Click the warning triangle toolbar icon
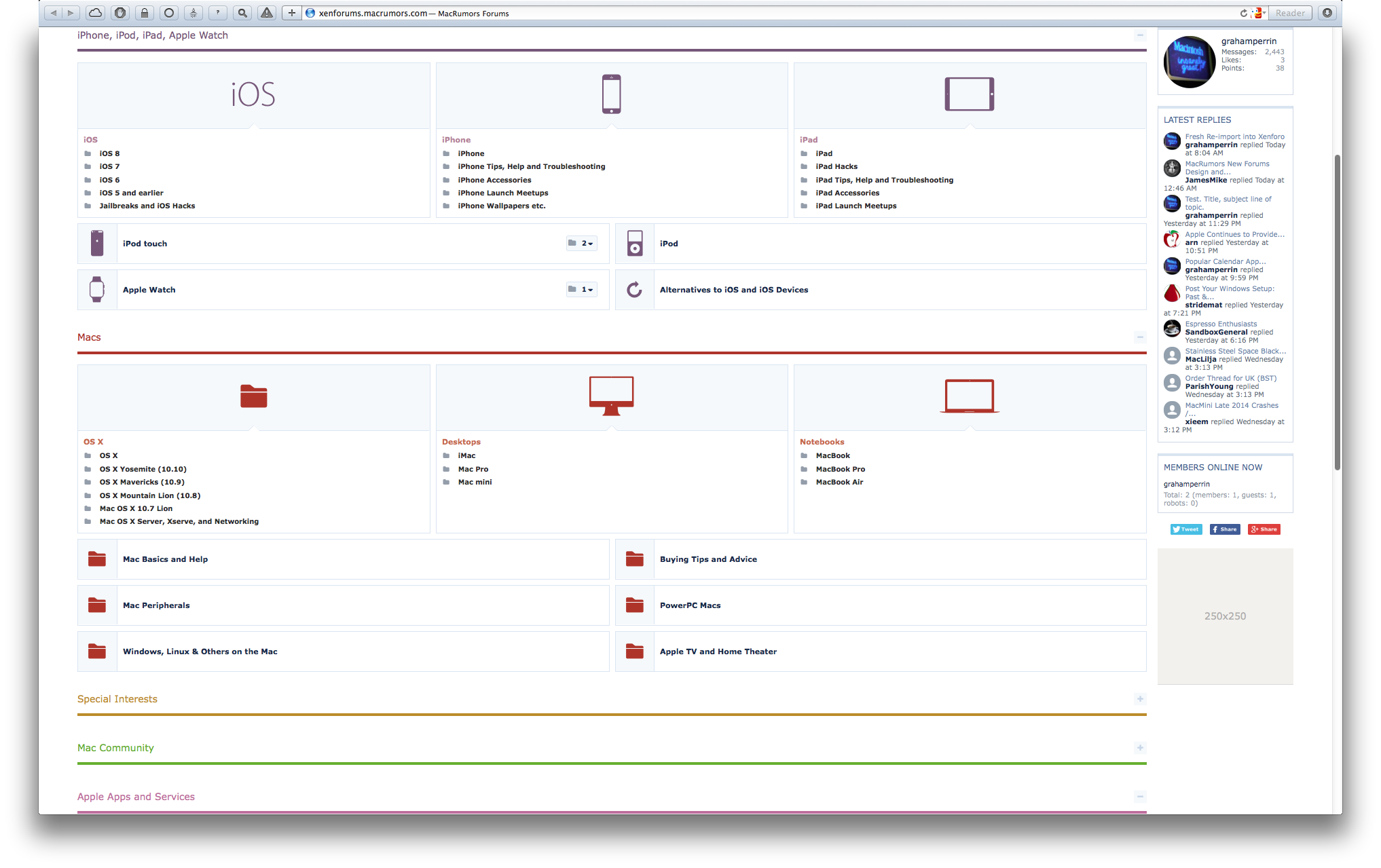Screen dimensions: 1381x868 (x=267, y=13)
